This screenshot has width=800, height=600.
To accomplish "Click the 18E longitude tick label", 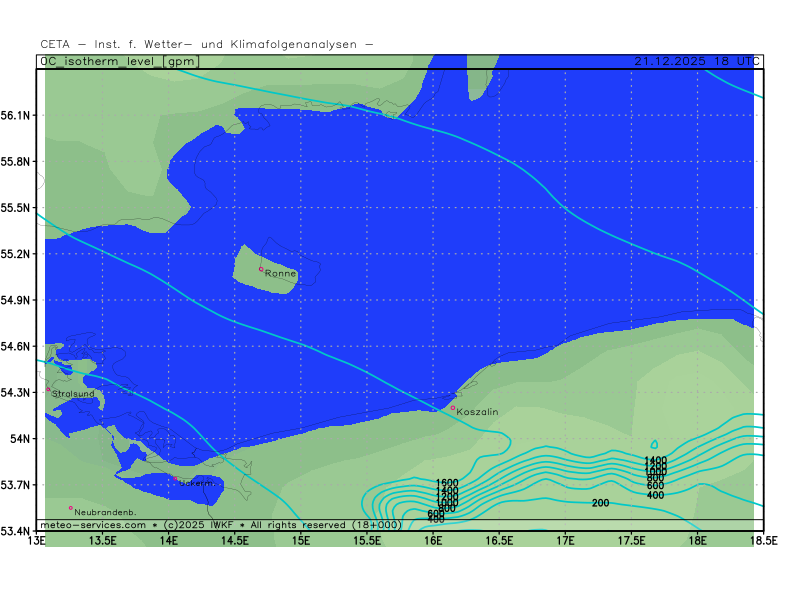I will tap(697, 541).
